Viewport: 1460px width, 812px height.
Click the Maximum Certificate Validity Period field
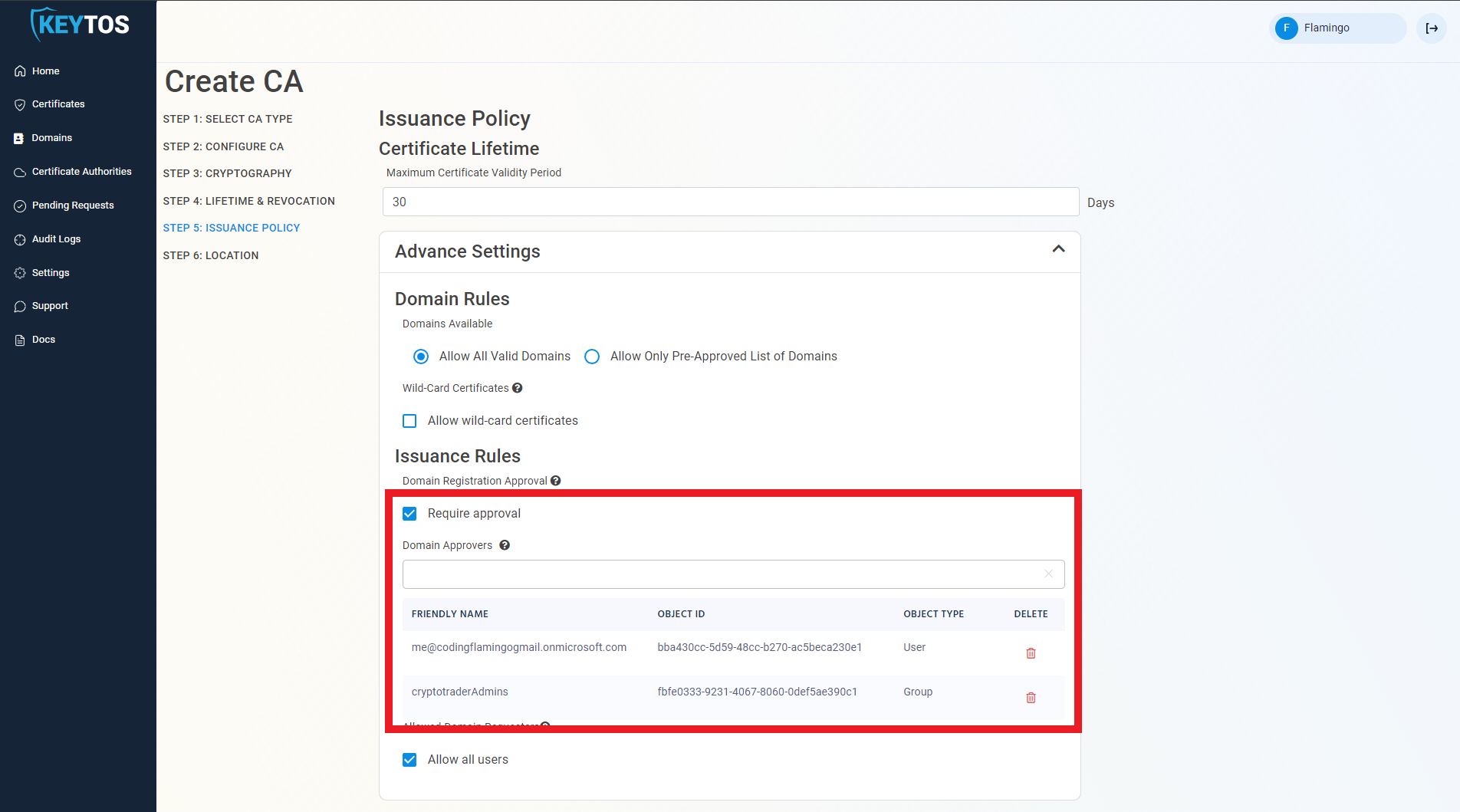pos(730,202)
